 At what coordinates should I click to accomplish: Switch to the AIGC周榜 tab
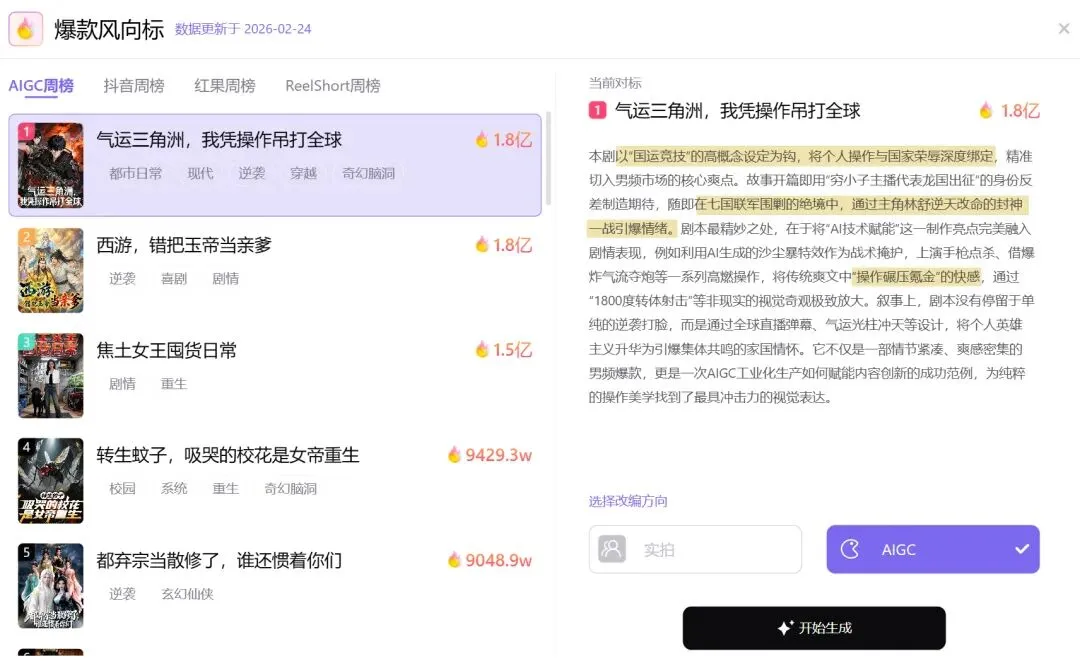click(x=41, y=85)
